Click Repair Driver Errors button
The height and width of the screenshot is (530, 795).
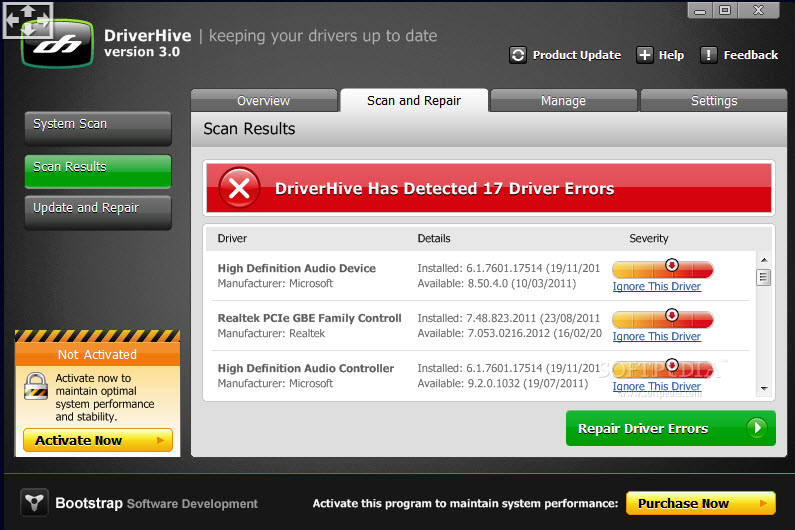point(671,428)
